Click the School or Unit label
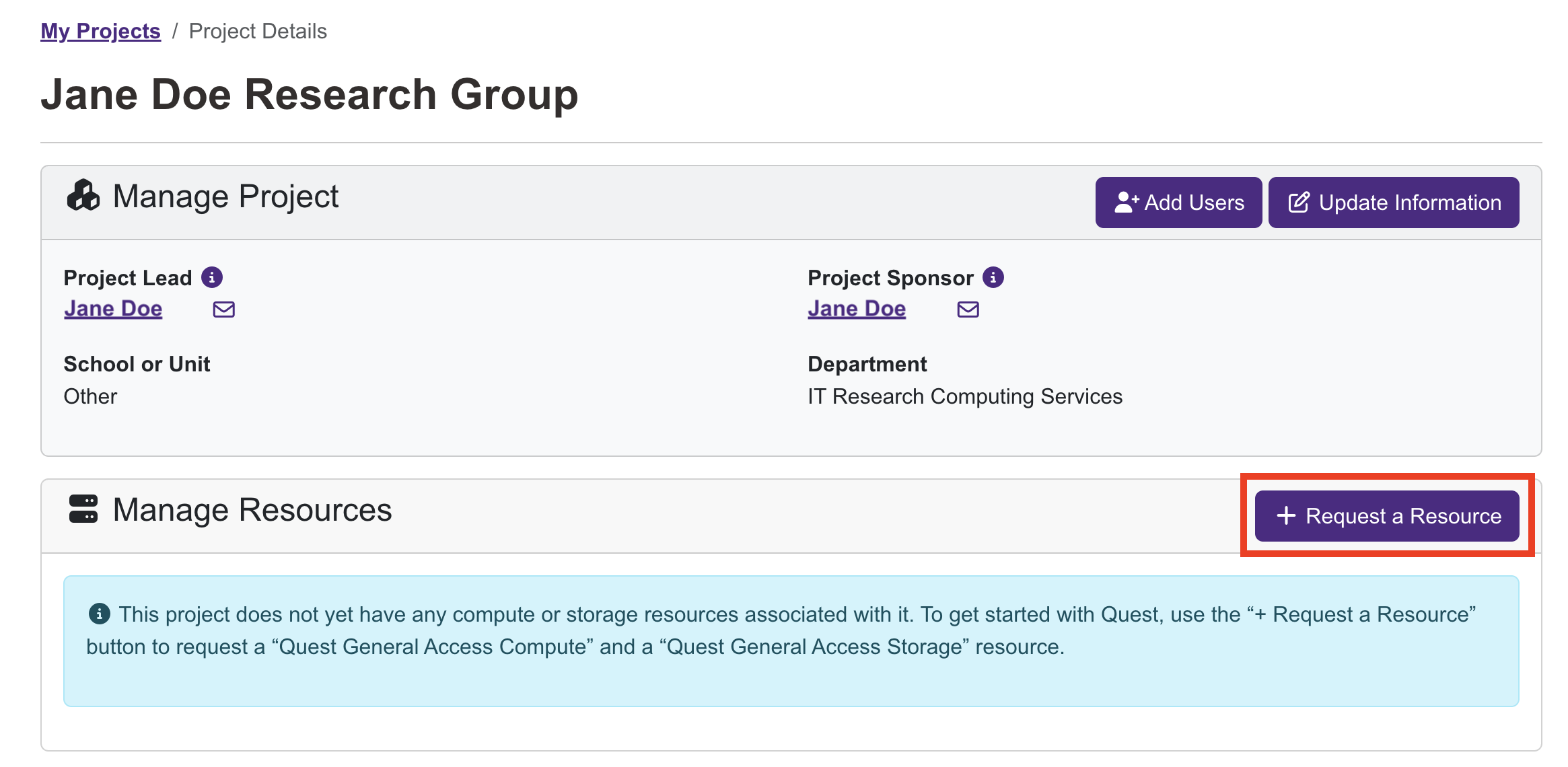This screenshot has height=767, width=1568. [x=137, y=364]
